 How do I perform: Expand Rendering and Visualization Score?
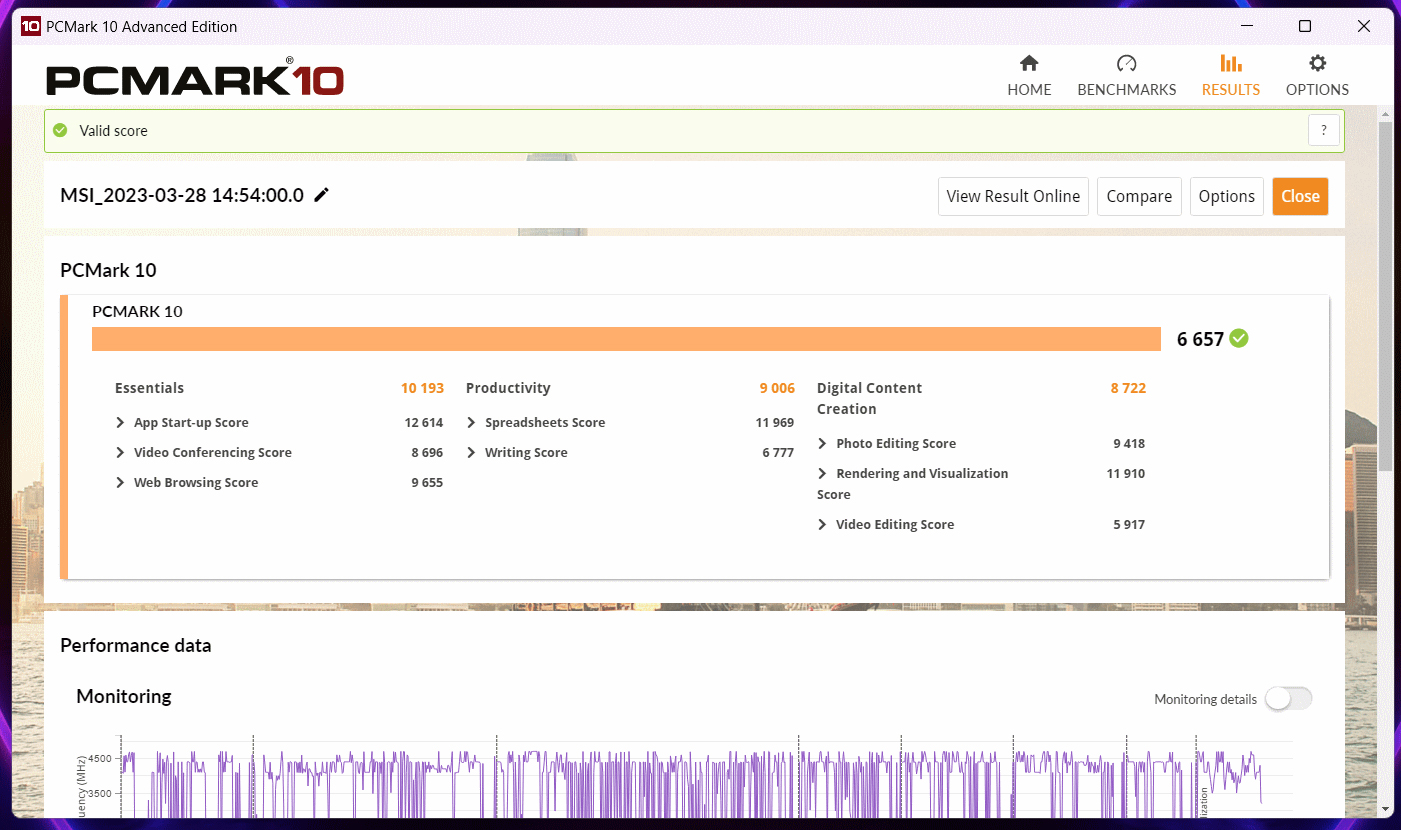point(823,474)
